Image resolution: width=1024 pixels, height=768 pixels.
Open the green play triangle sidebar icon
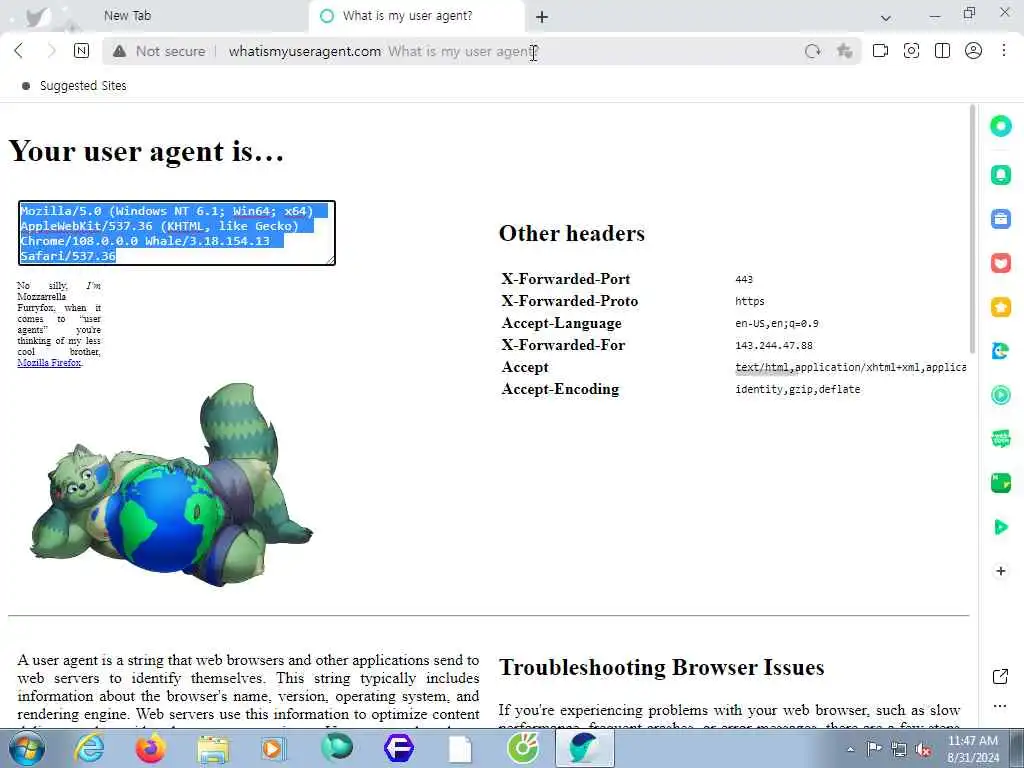tap(1000, 527)
